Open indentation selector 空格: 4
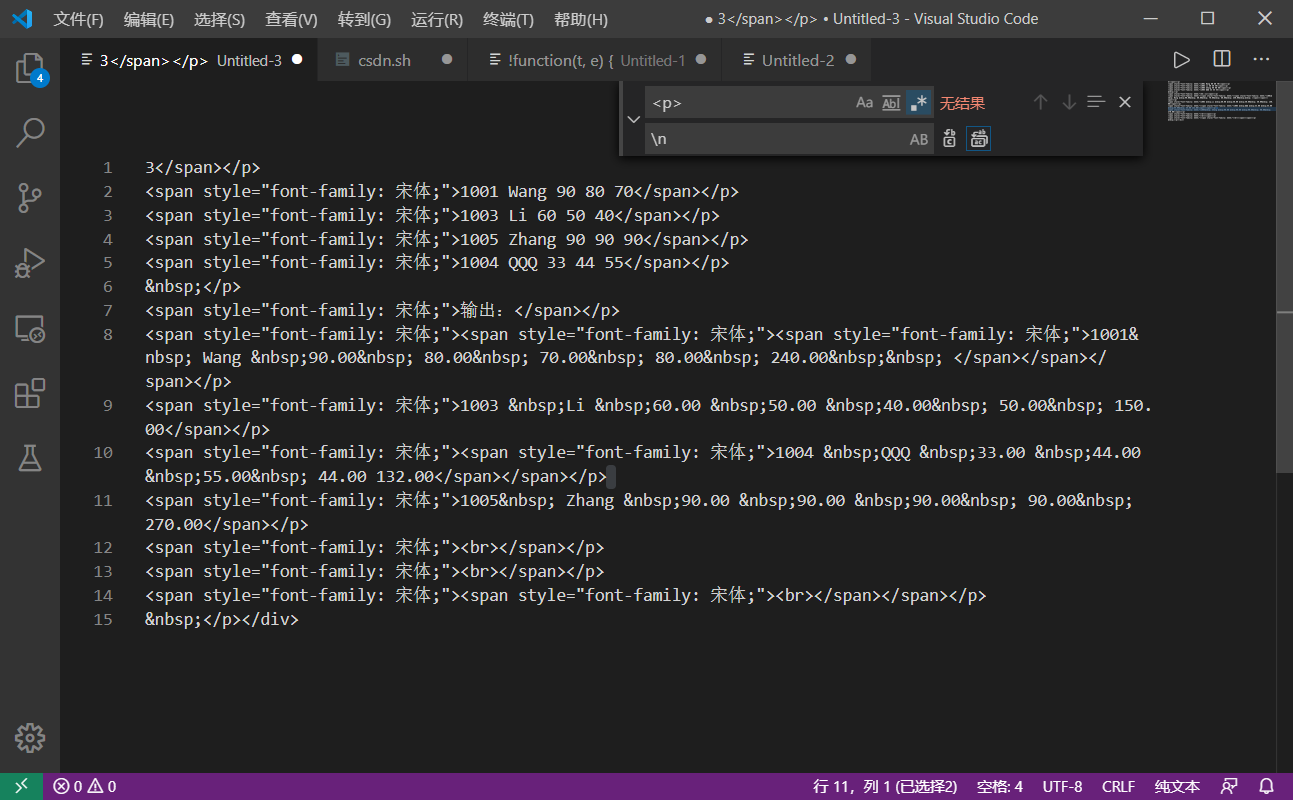The width and height of the screenshot is (1293, 800). [1000, 786]
